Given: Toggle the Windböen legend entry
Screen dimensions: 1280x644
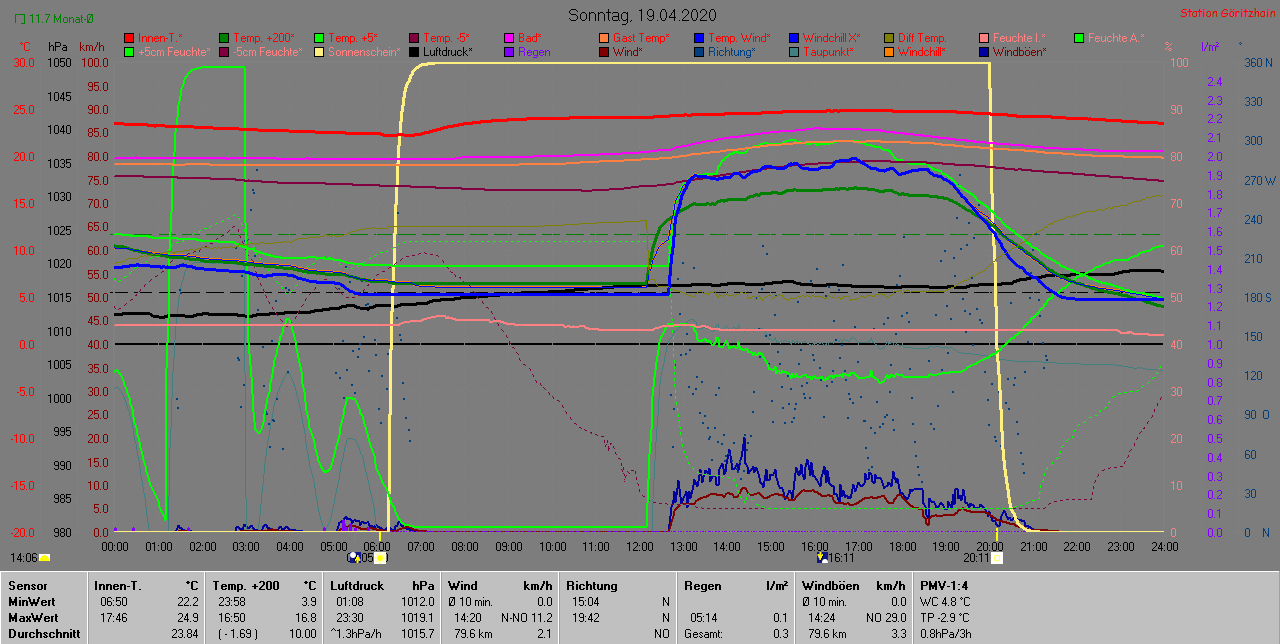Looking at the screenshot, I should pyautogui.click(x=1013, y=51).
